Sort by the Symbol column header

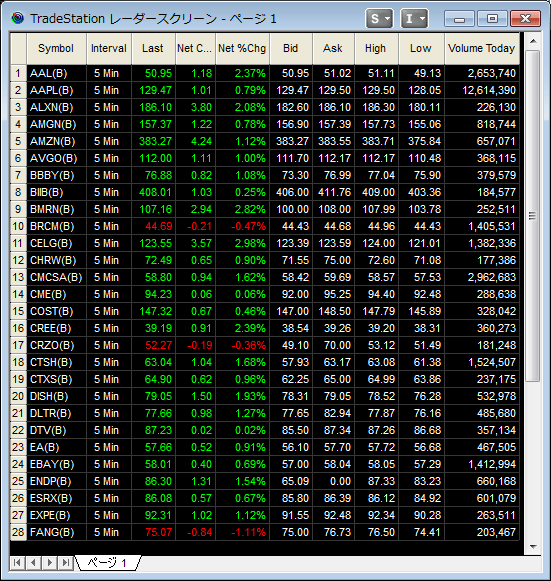pyautogui.click(x=56, y=49)
